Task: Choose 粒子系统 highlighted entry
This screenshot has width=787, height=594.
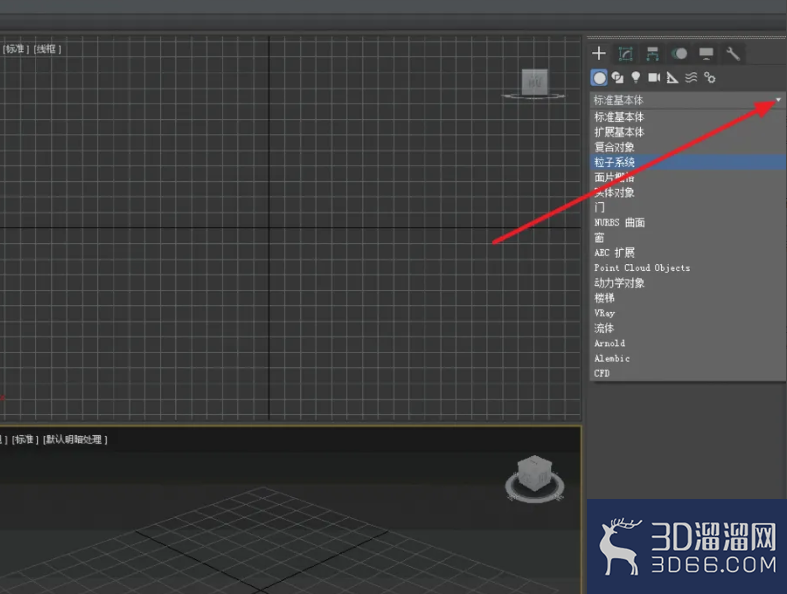Action: click(x=688, y=162)
